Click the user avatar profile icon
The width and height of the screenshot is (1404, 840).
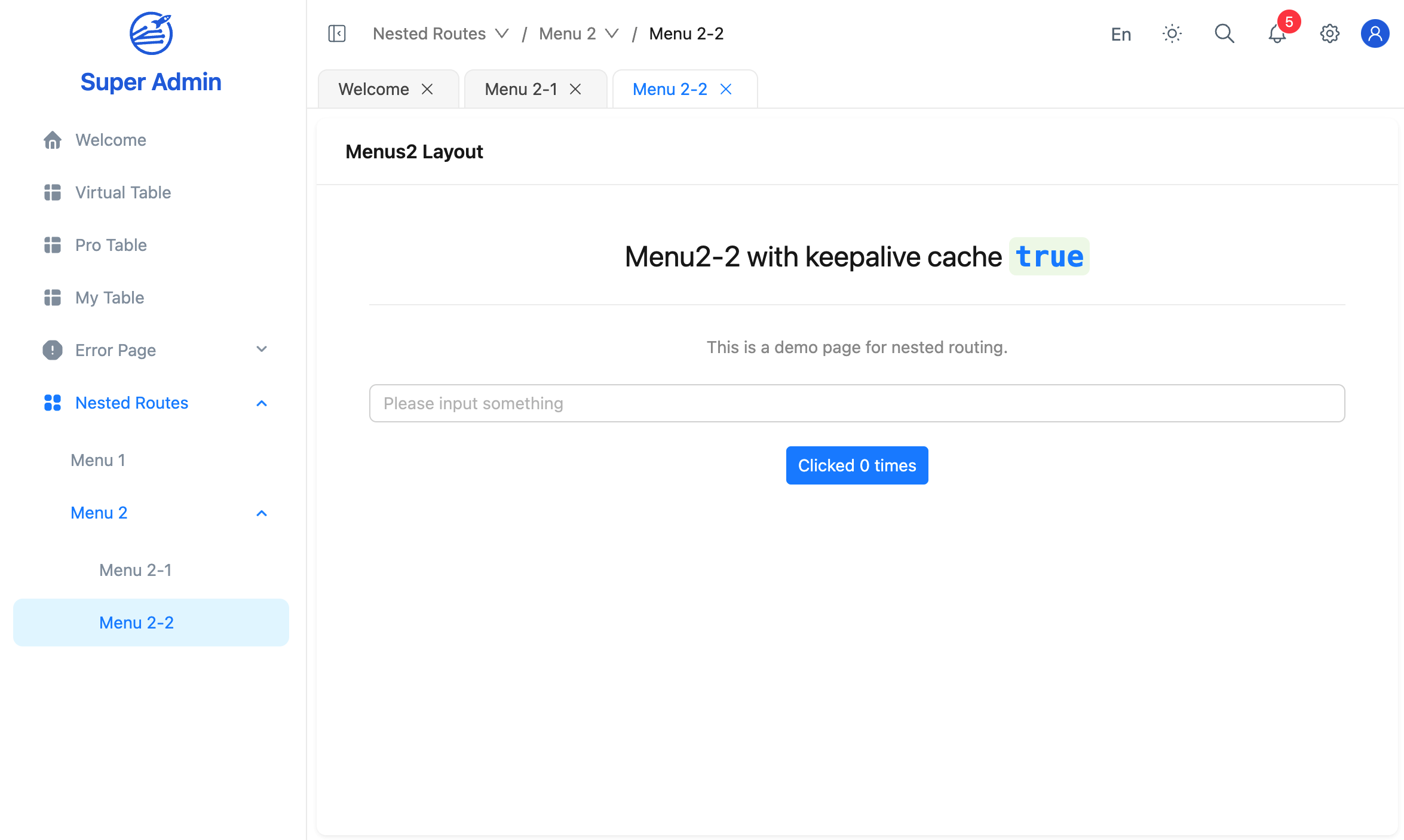[x=1374, y=33]
